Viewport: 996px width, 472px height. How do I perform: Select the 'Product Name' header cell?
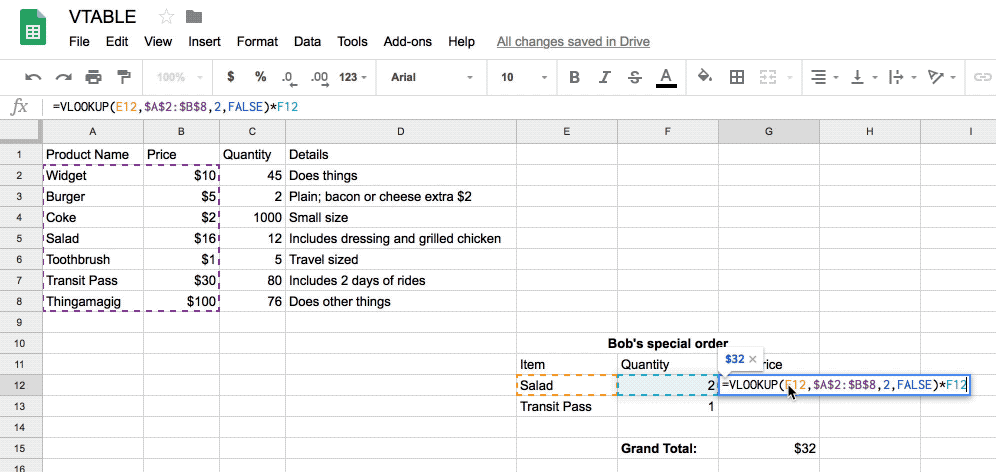[x=93, y=154]
